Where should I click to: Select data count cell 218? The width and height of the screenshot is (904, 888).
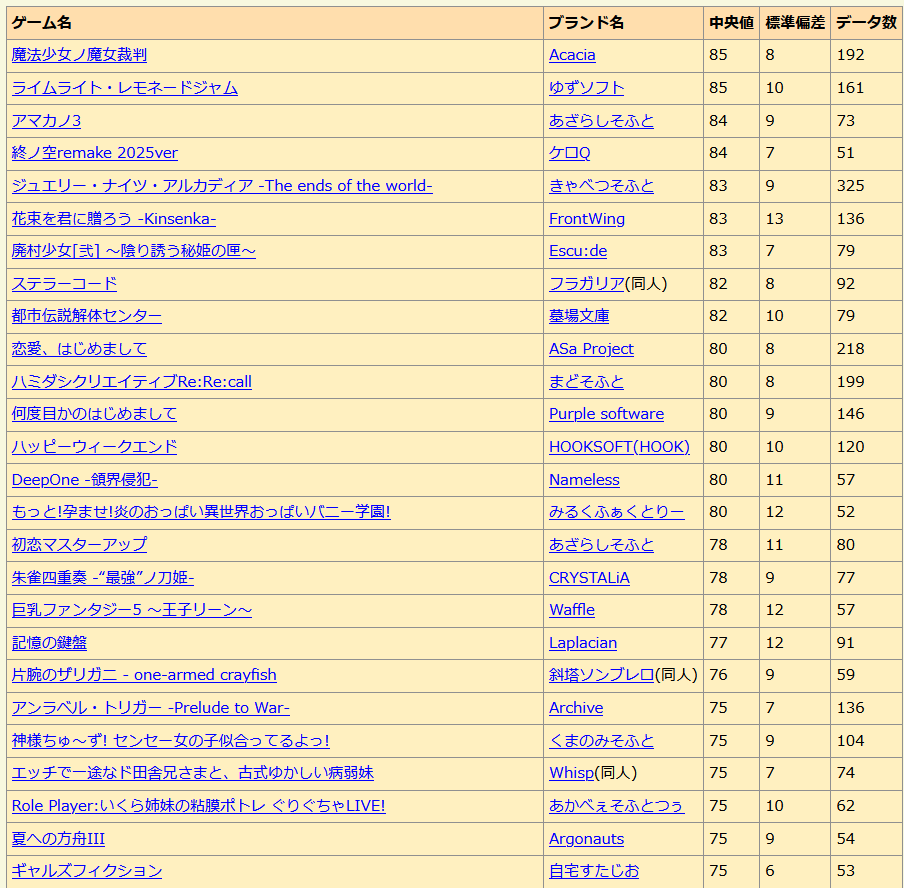click(x=867, y=349)
